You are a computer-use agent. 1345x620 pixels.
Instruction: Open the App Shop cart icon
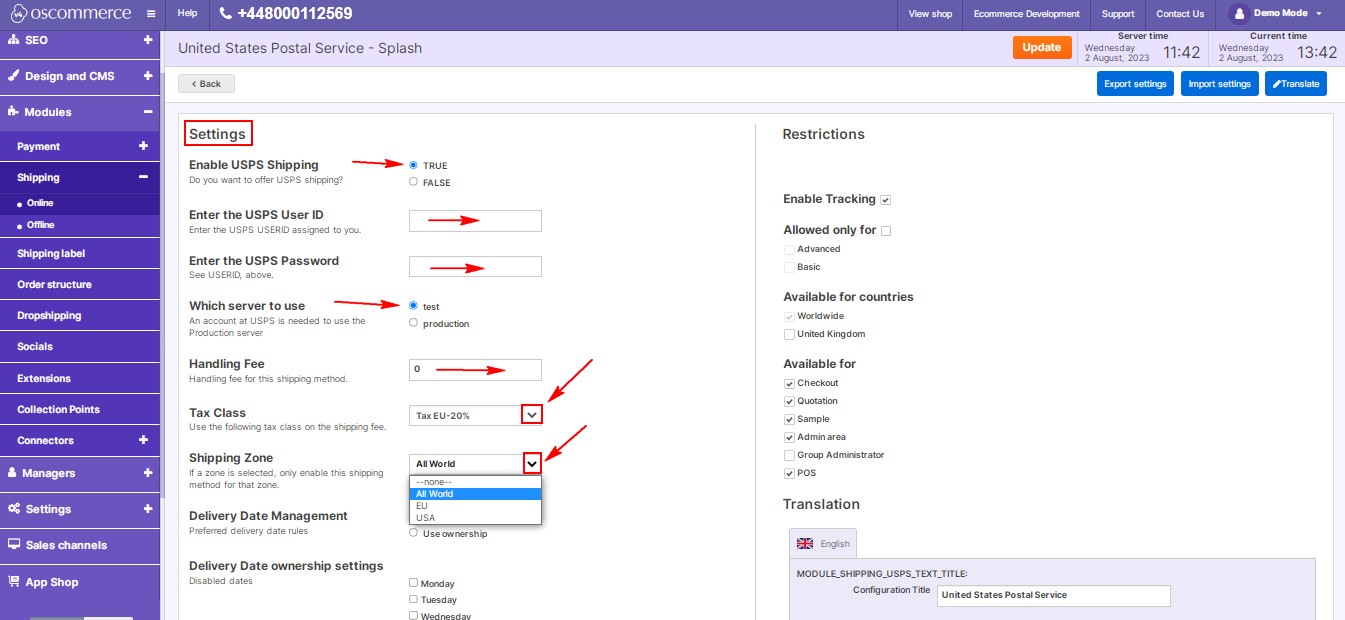pos(14,582)
